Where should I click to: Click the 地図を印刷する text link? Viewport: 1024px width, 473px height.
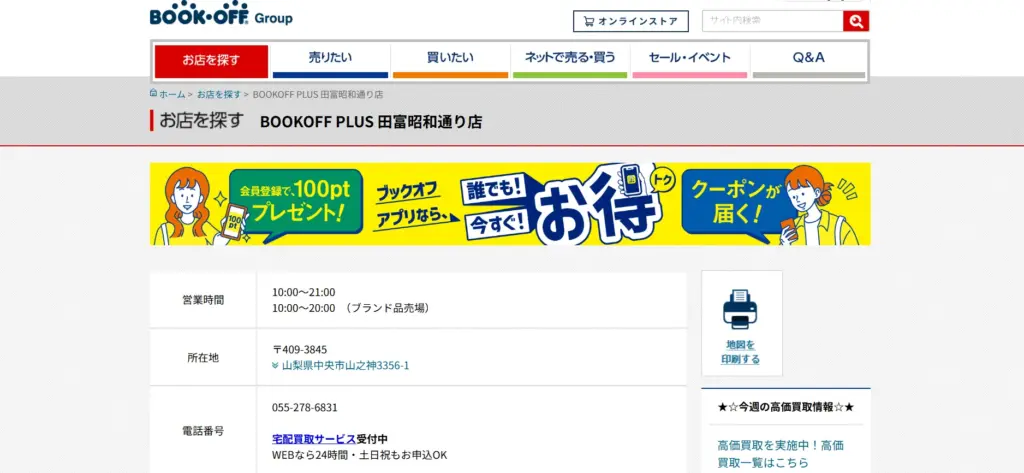click(741, 352)
